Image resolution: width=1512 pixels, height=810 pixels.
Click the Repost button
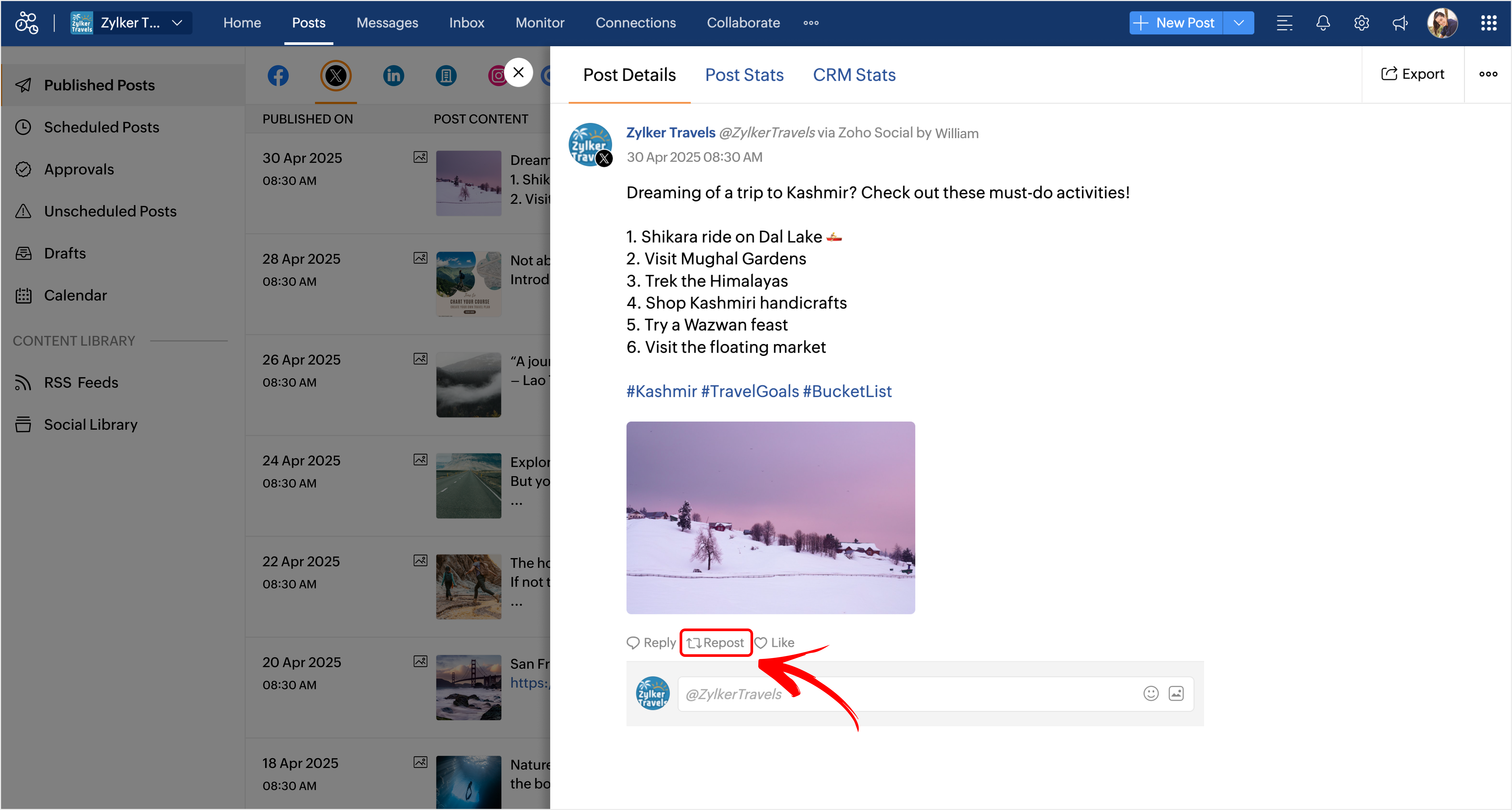point(716,643)
